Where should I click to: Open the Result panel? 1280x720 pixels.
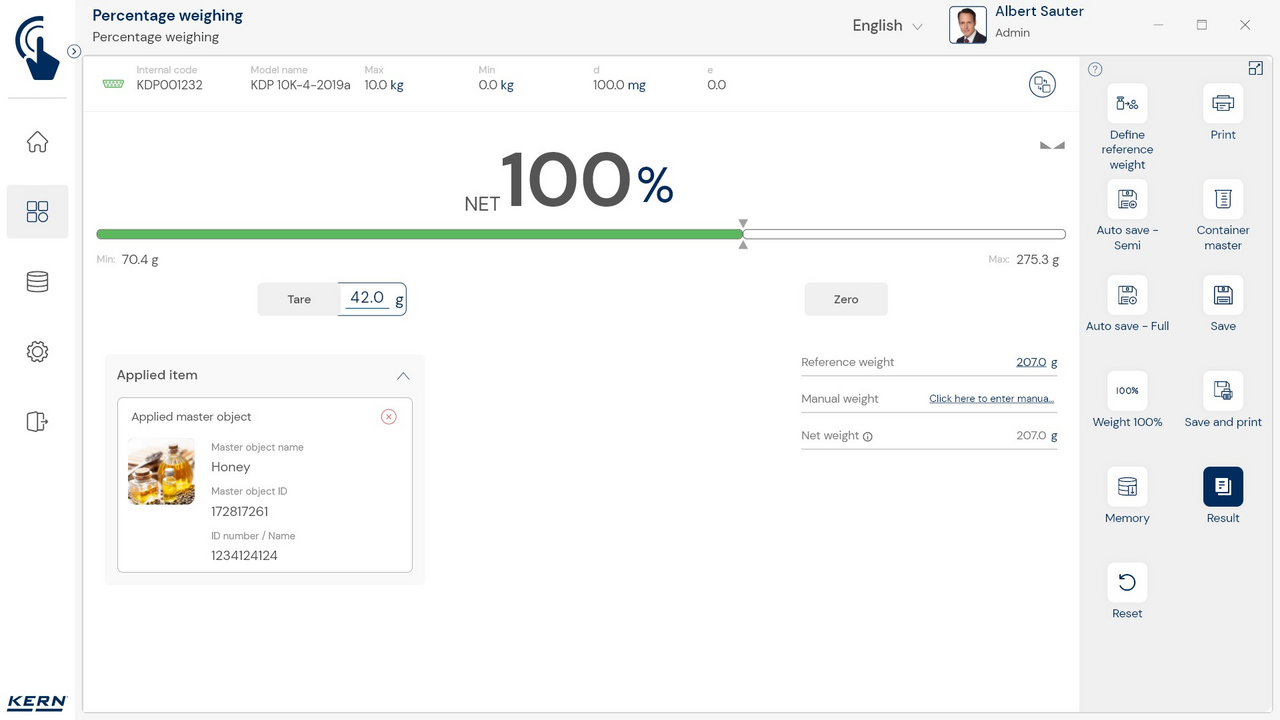(x=1222, y=488)
